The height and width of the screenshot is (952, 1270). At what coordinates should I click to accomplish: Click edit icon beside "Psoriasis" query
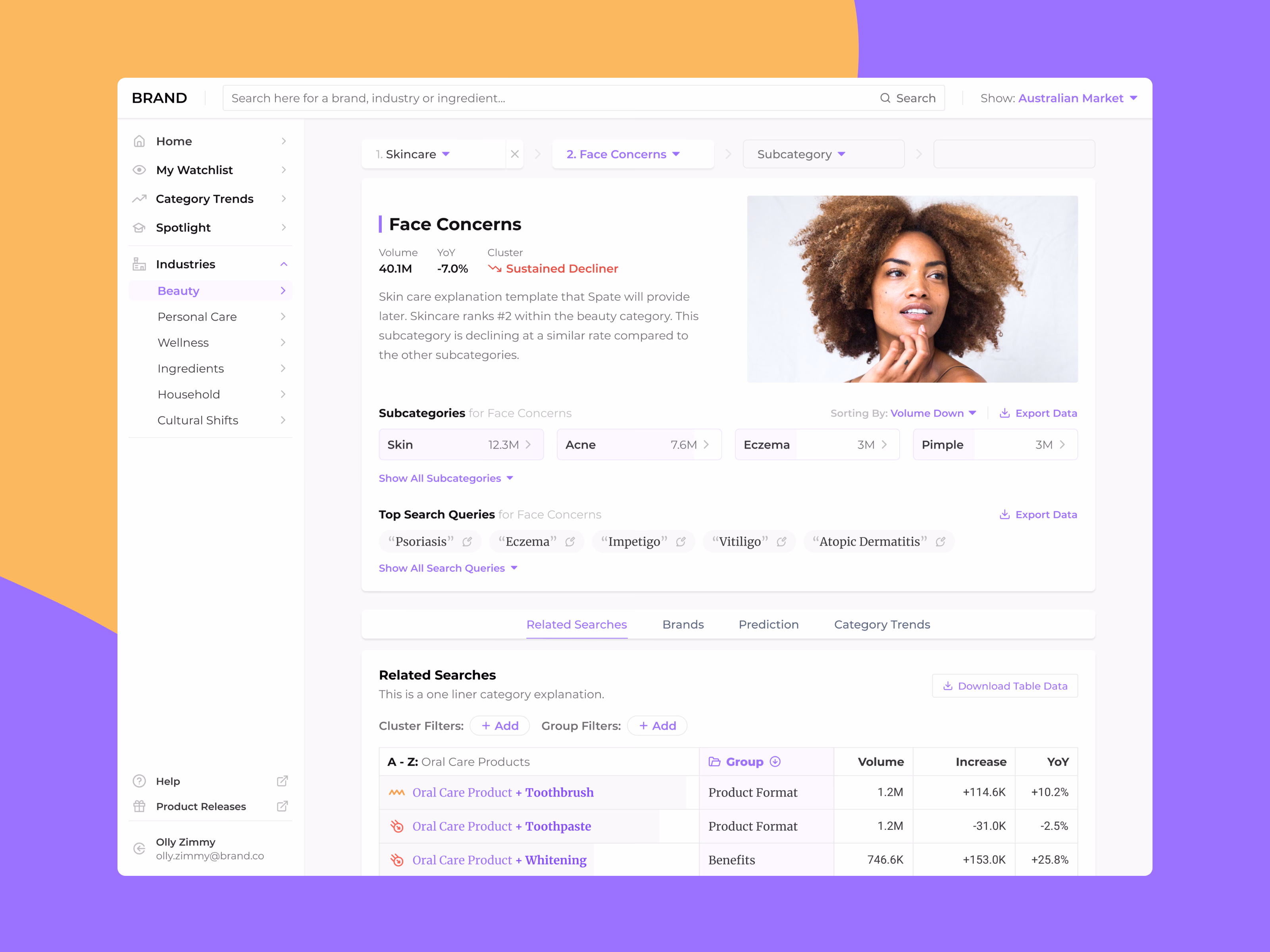click(x=468, y=542)
